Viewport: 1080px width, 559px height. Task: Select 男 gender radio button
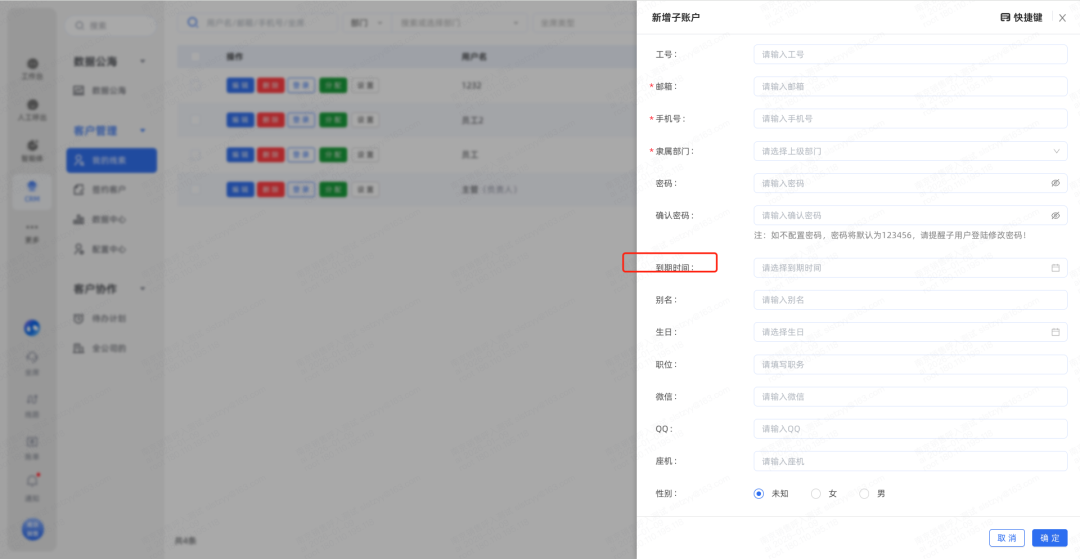865,494
